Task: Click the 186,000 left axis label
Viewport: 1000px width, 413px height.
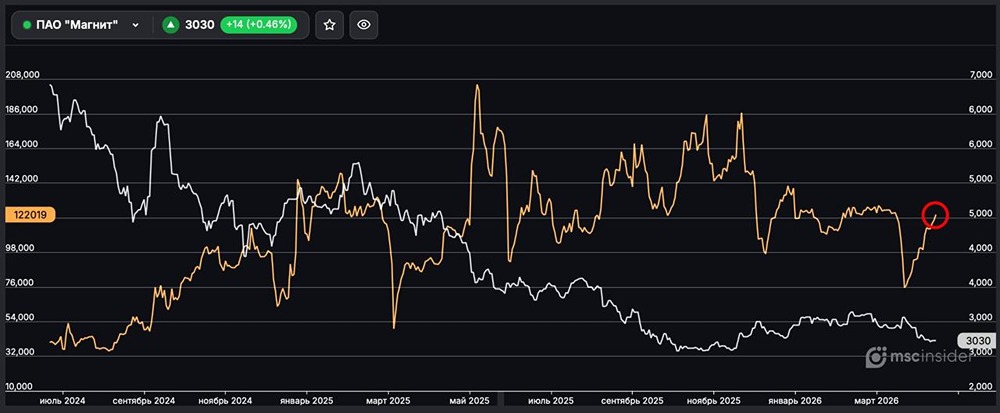Action: tap(22, 110)
